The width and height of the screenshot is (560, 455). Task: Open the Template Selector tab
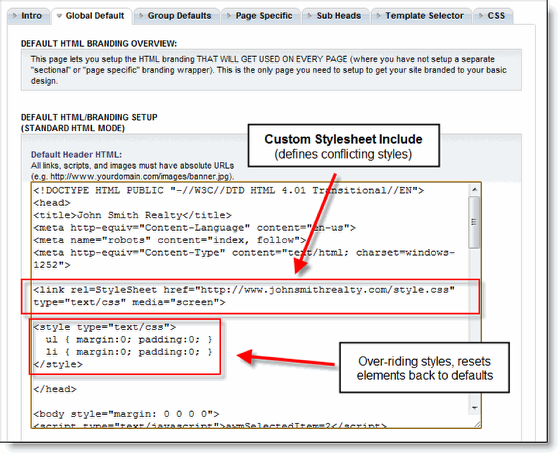(421, 16)
